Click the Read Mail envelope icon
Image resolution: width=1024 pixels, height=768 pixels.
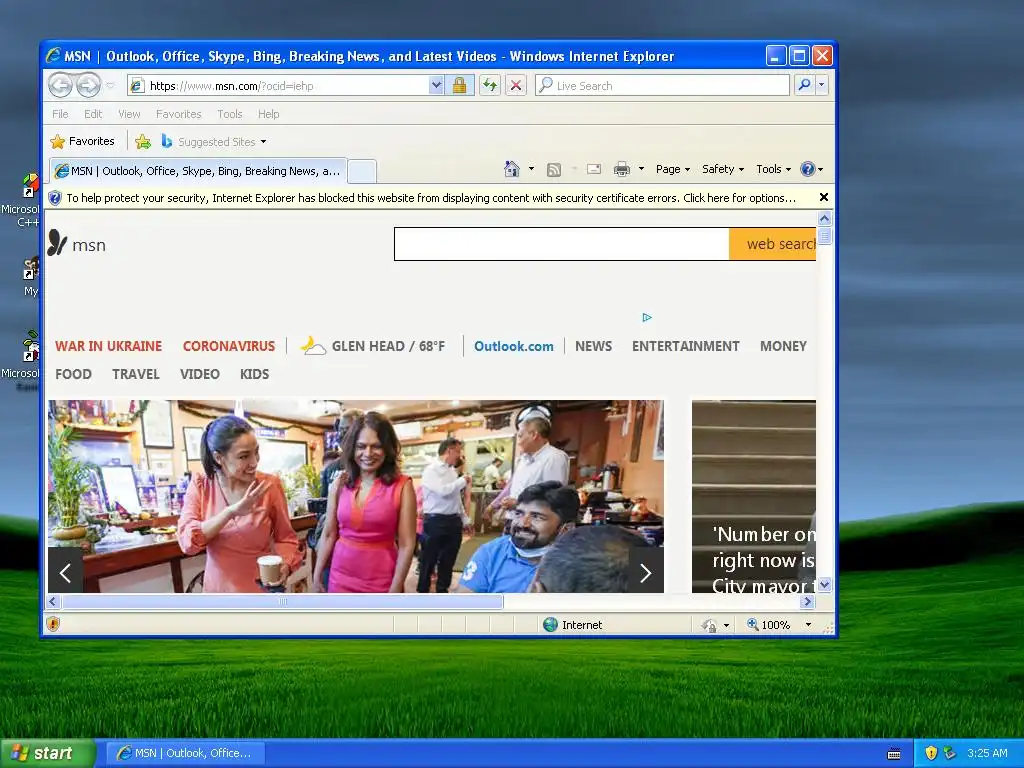(x=594, y=169)
